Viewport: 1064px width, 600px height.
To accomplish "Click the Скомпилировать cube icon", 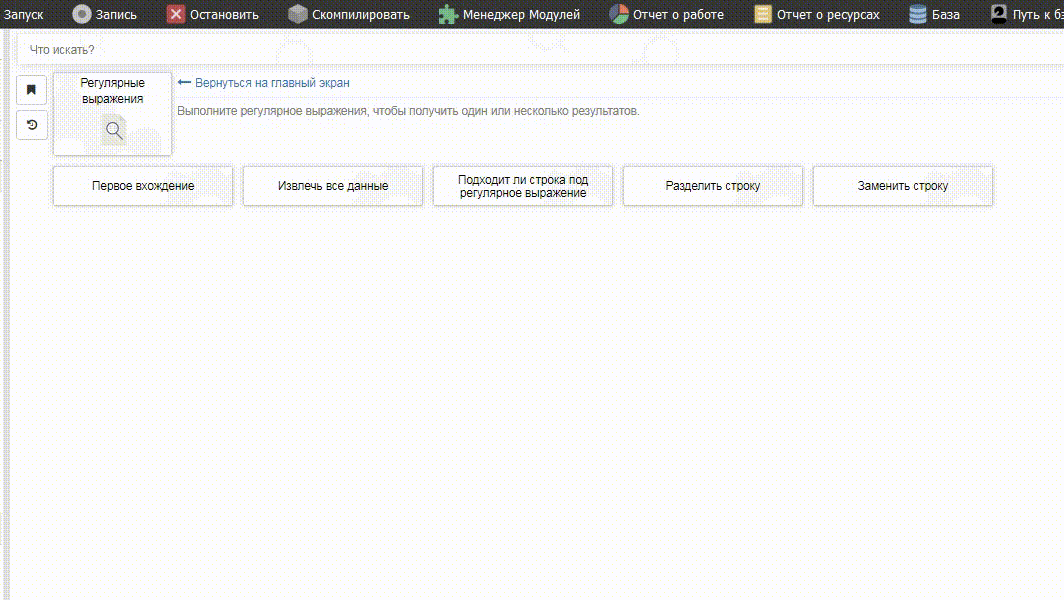I will click(297, 14).
